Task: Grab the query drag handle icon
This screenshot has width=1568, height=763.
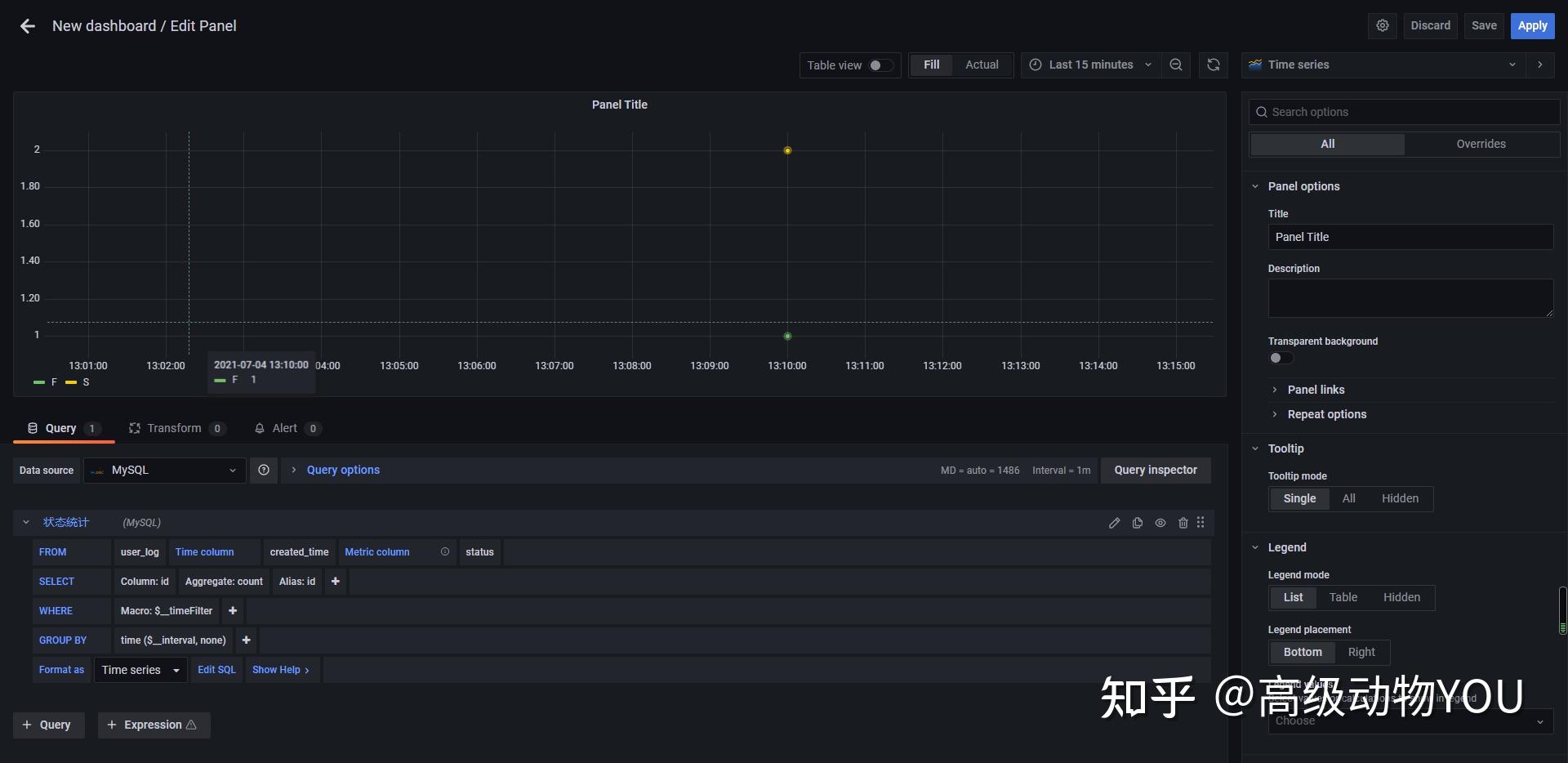Action: (1200, 523)
